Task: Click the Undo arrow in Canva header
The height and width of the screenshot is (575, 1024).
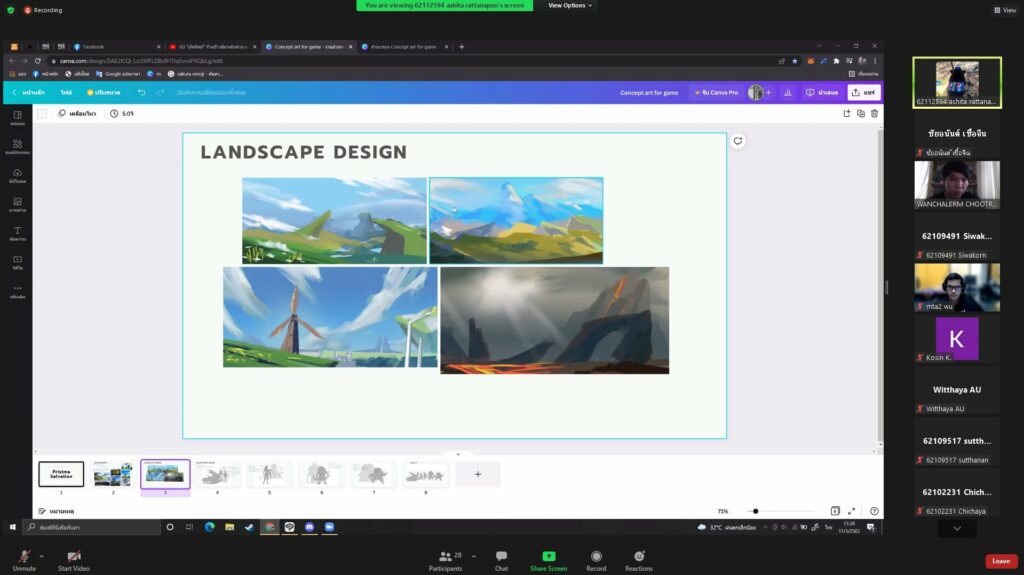Action: (141, 92)
